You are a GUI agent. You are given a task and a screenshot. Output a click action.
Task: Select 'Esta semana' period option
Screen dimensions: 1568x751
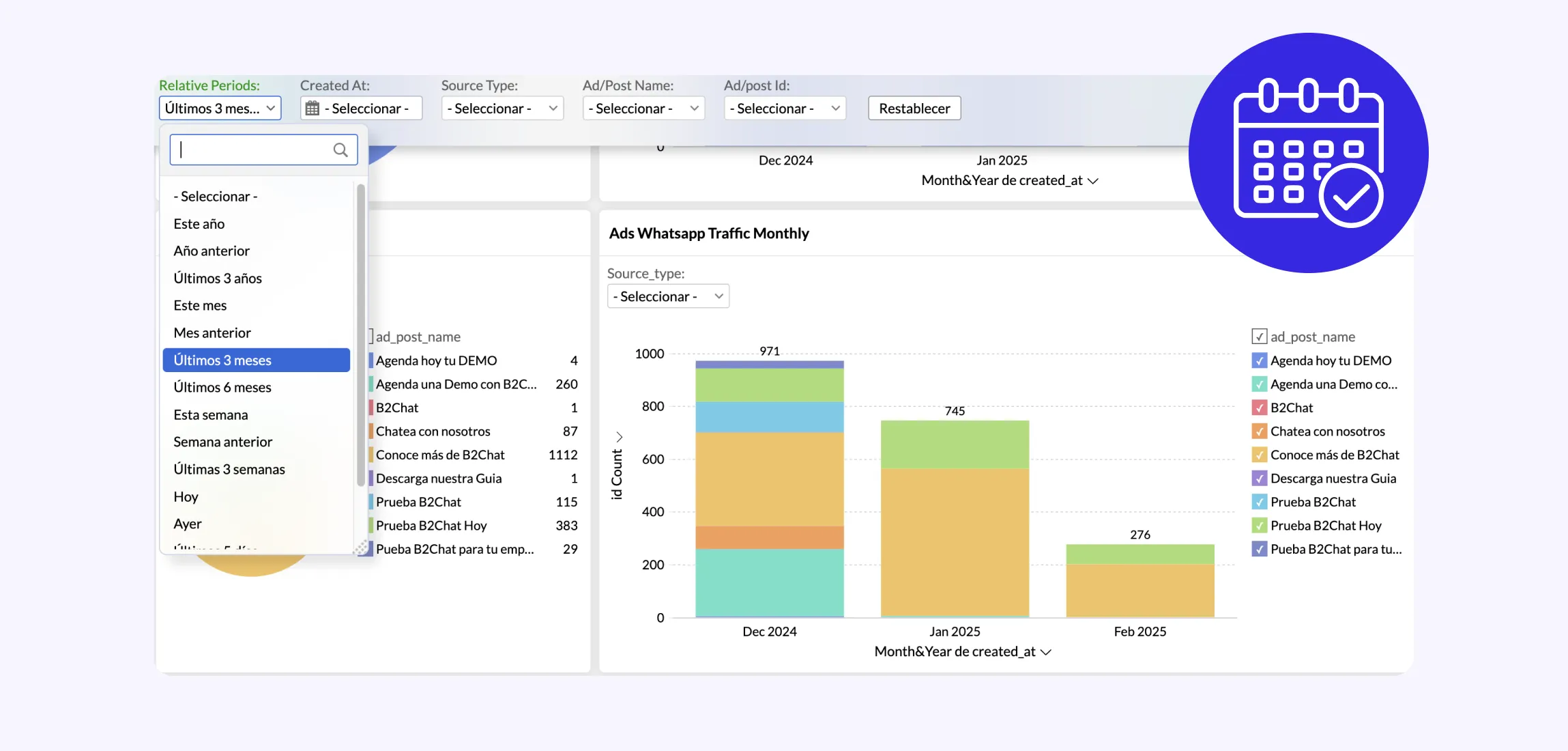tap(257, 415)
